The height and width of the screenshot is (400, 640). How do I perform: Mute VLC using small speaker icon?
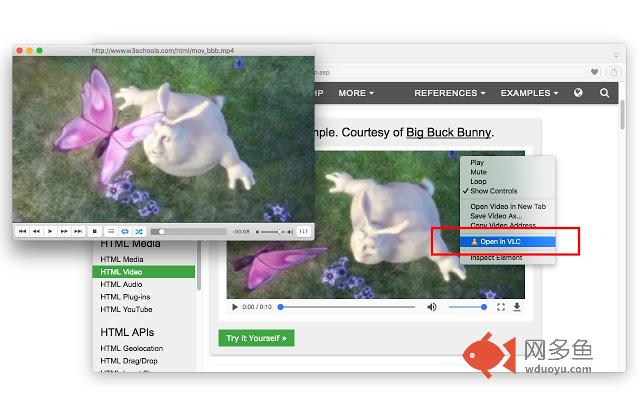257,232
